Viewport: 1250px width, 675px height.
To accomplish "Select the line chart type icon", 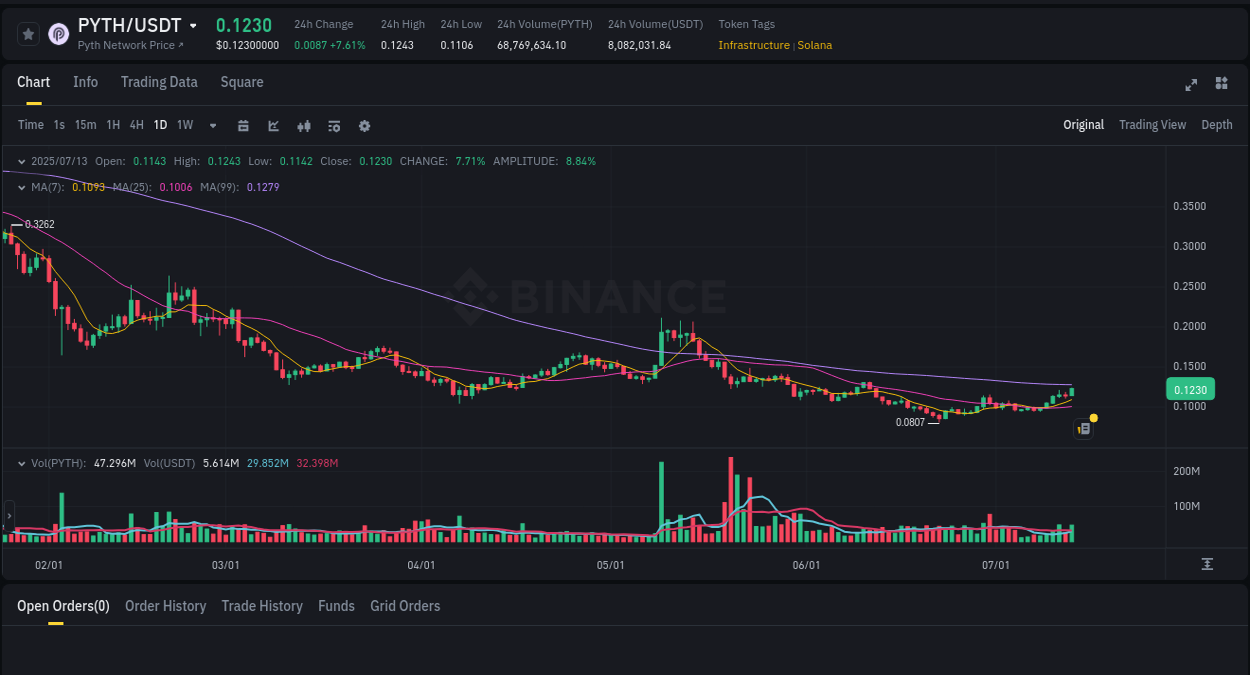I will click(272, 125).
